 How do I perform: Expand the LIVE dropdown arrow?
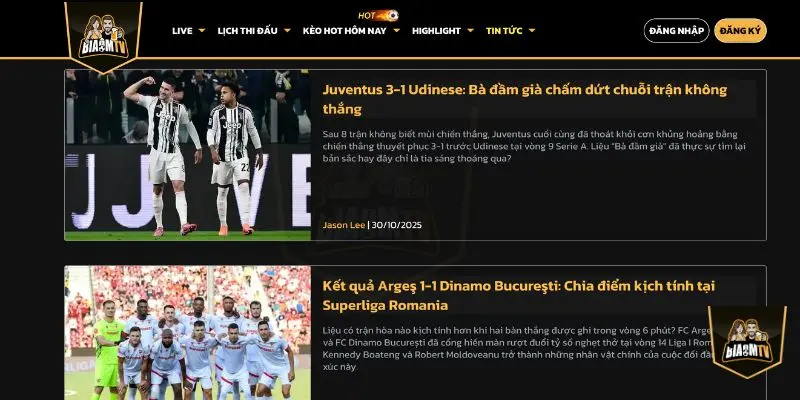click(202, 31)
